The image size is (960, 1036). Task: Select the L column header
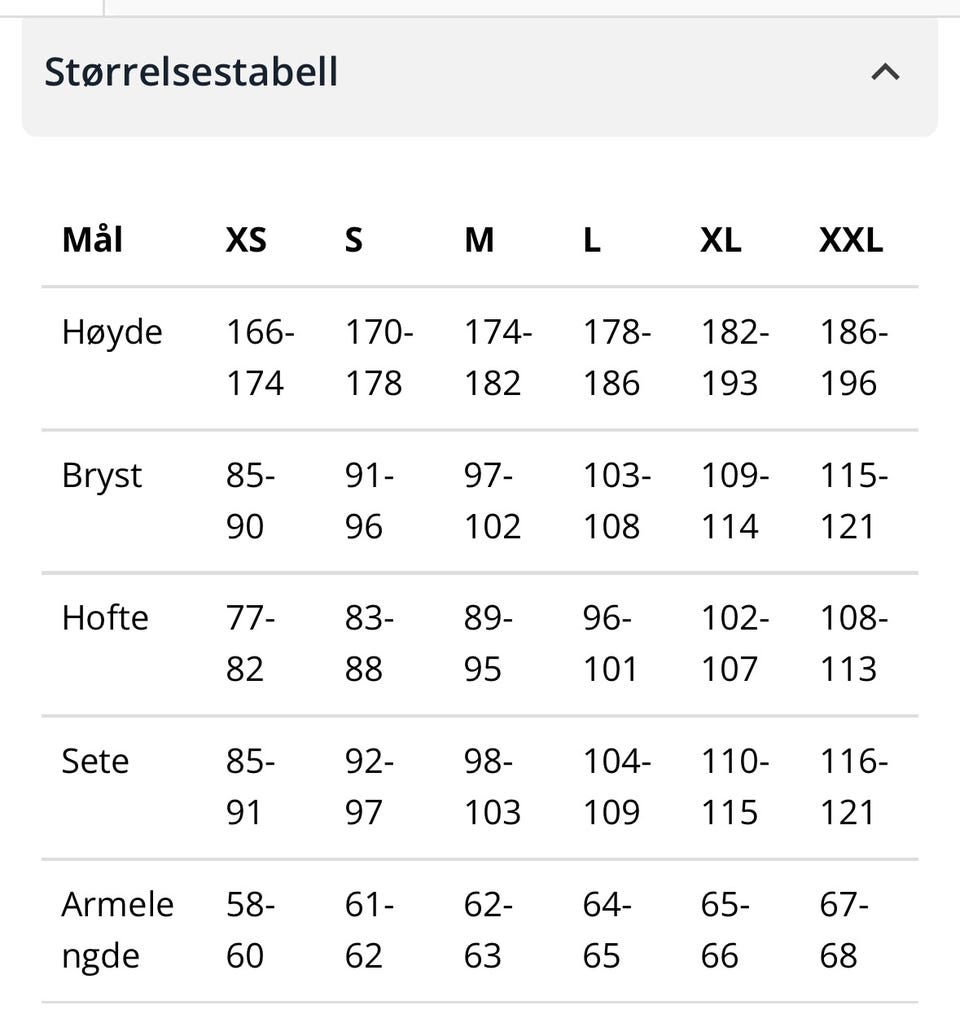(591, 240)
